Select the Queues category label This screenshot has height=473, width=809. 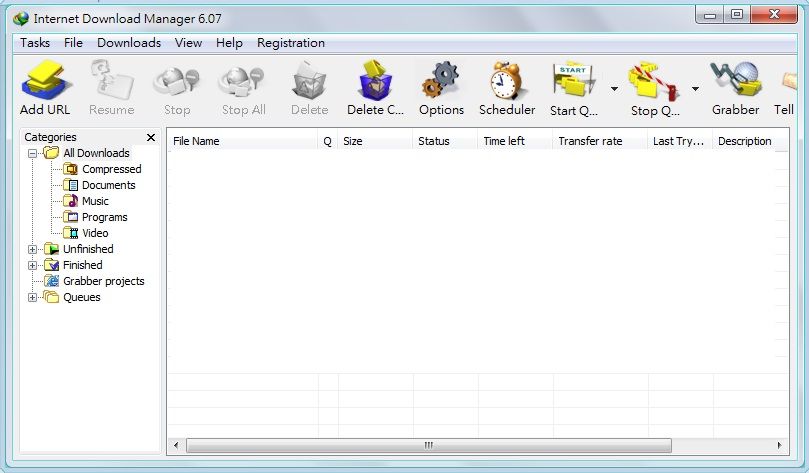coord(82,297)
